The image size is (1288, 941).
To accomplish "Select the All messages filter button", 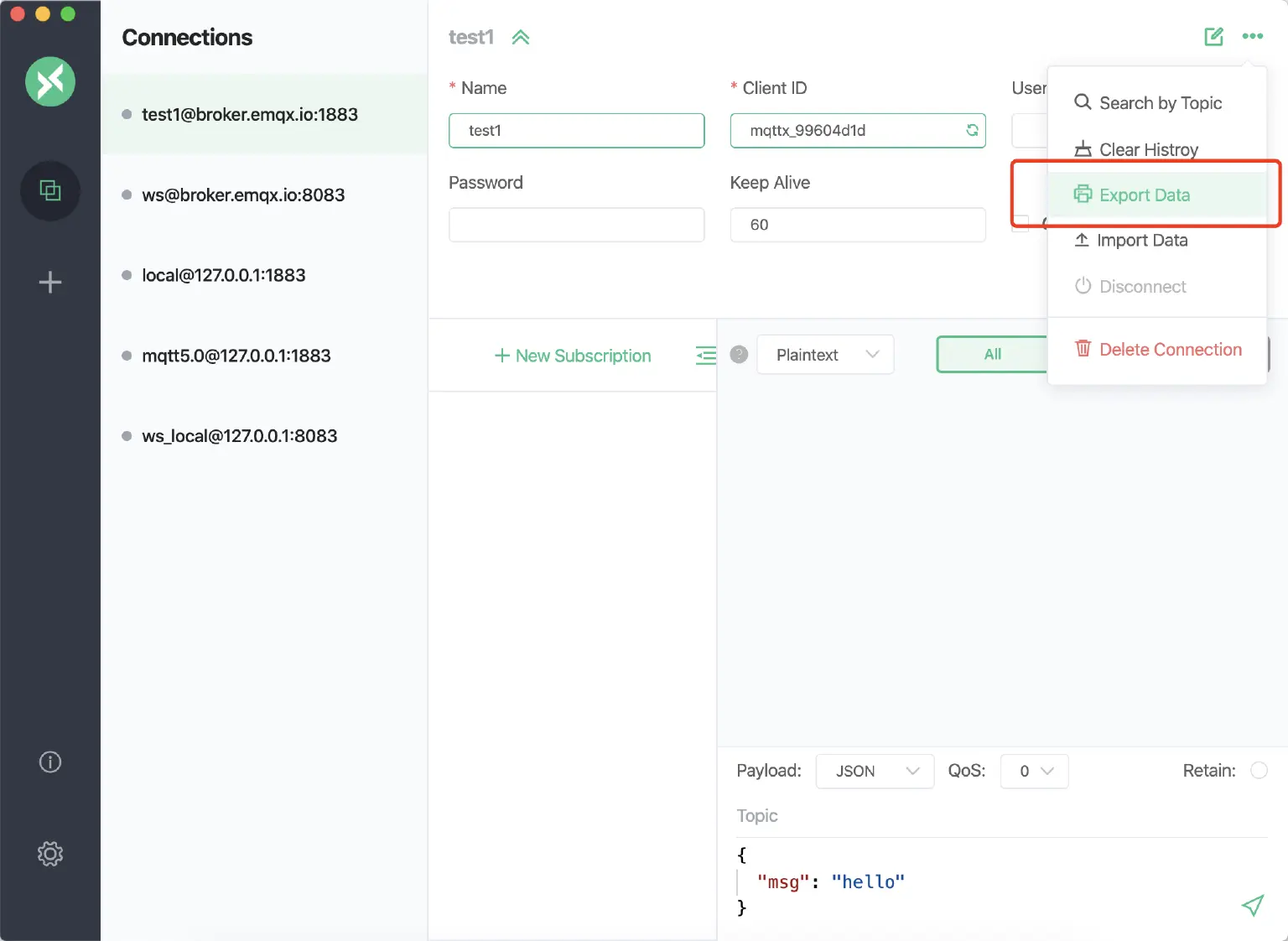I will pos(992,354).
